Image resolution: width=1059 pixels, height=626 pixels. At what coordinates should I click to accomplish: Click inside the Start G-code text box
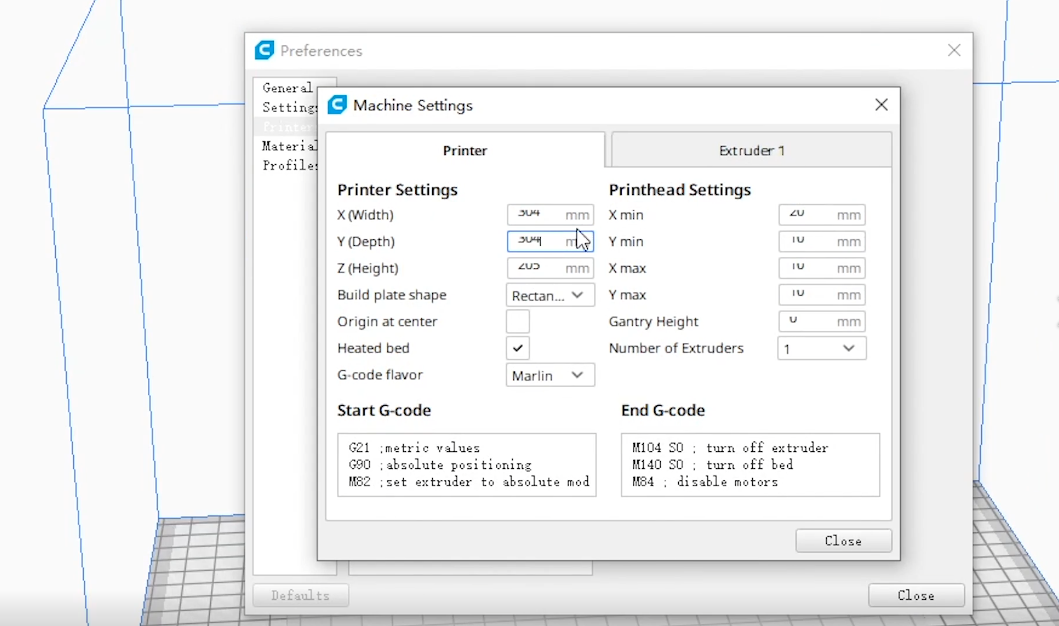click(x=467, y=465)
